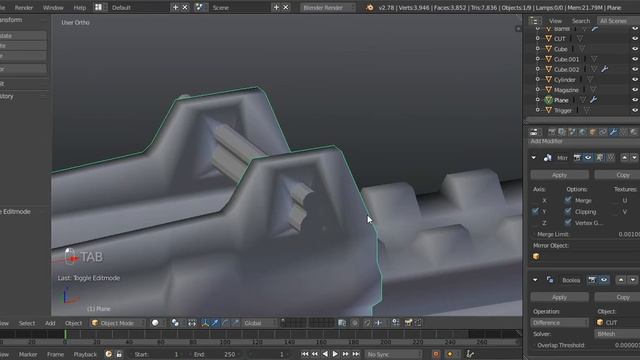Open the Blender Render engine dropdown
This screenshot has height=360, width=640.
[327, 7]
